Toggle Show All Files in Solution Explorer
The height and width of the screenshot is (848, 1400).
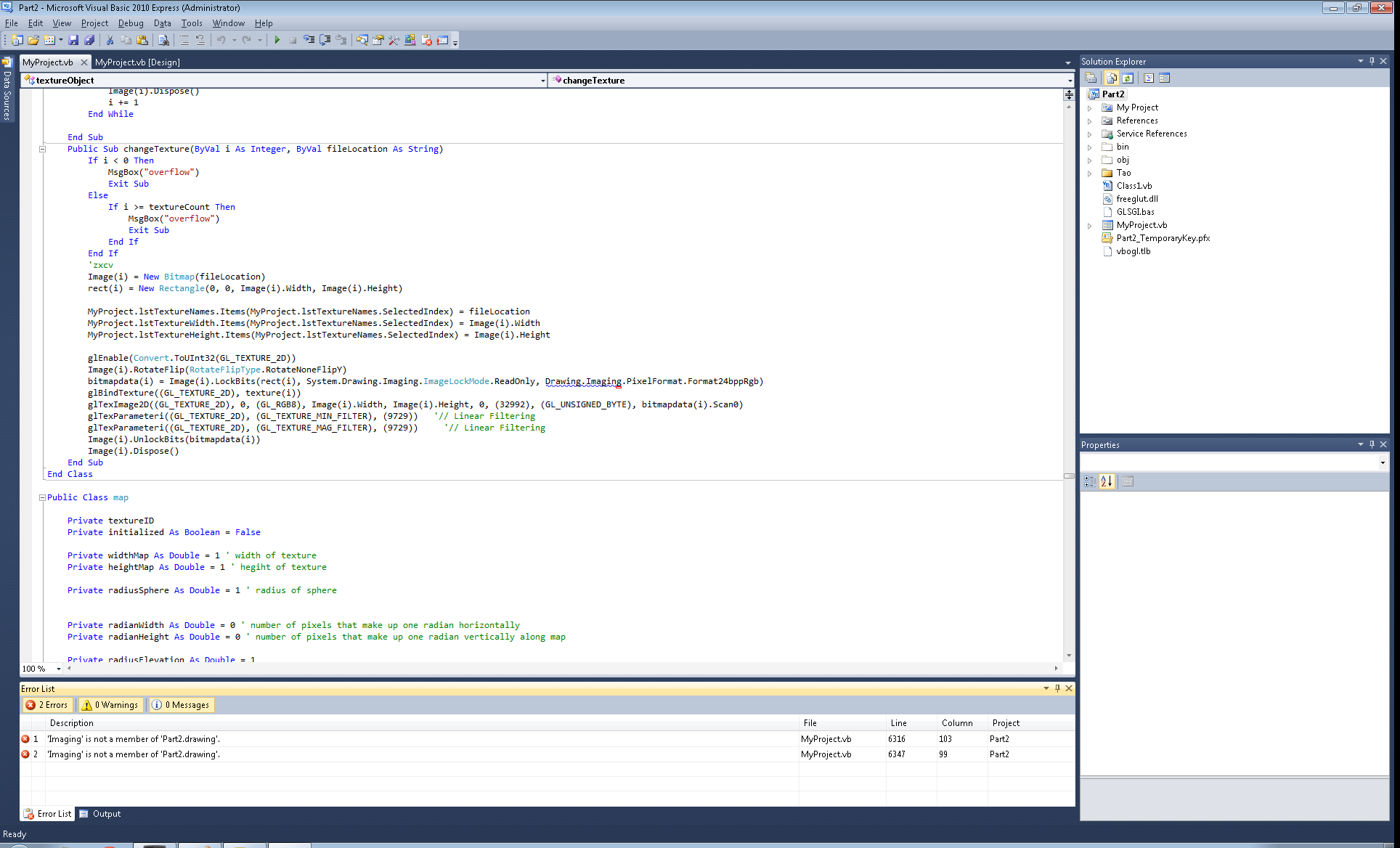pyautogui.click(x=1111, y=78)
